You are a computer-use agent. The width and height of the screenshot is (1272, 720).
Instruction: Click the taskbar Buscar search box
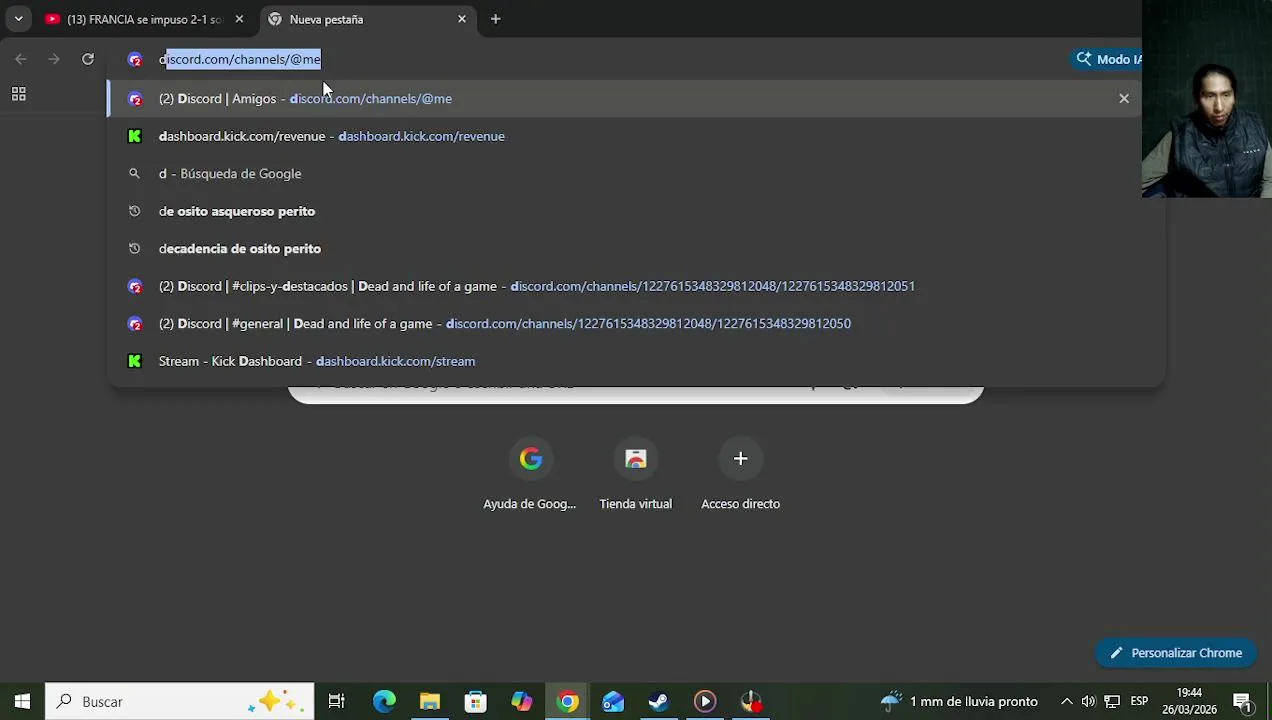(x=180, y=702)
